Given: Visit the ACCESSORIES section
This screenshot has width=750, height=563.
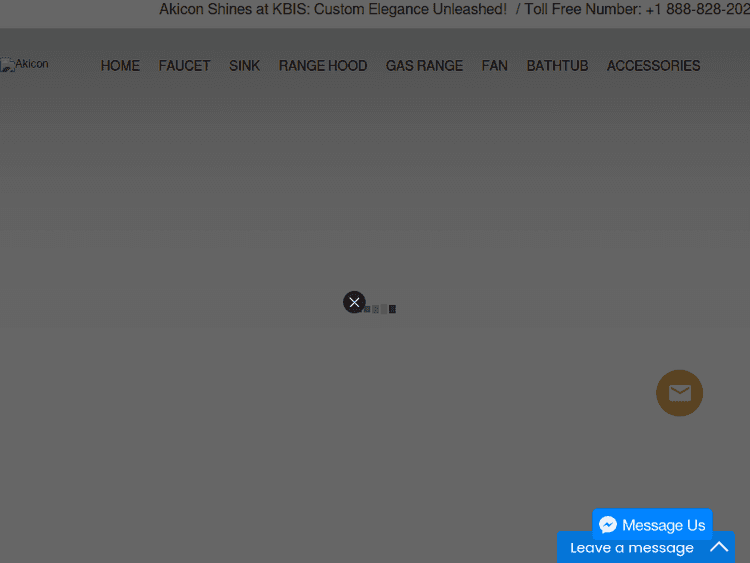Looking at the screenshot, I should pyautogui.click(x=653, y=66).
